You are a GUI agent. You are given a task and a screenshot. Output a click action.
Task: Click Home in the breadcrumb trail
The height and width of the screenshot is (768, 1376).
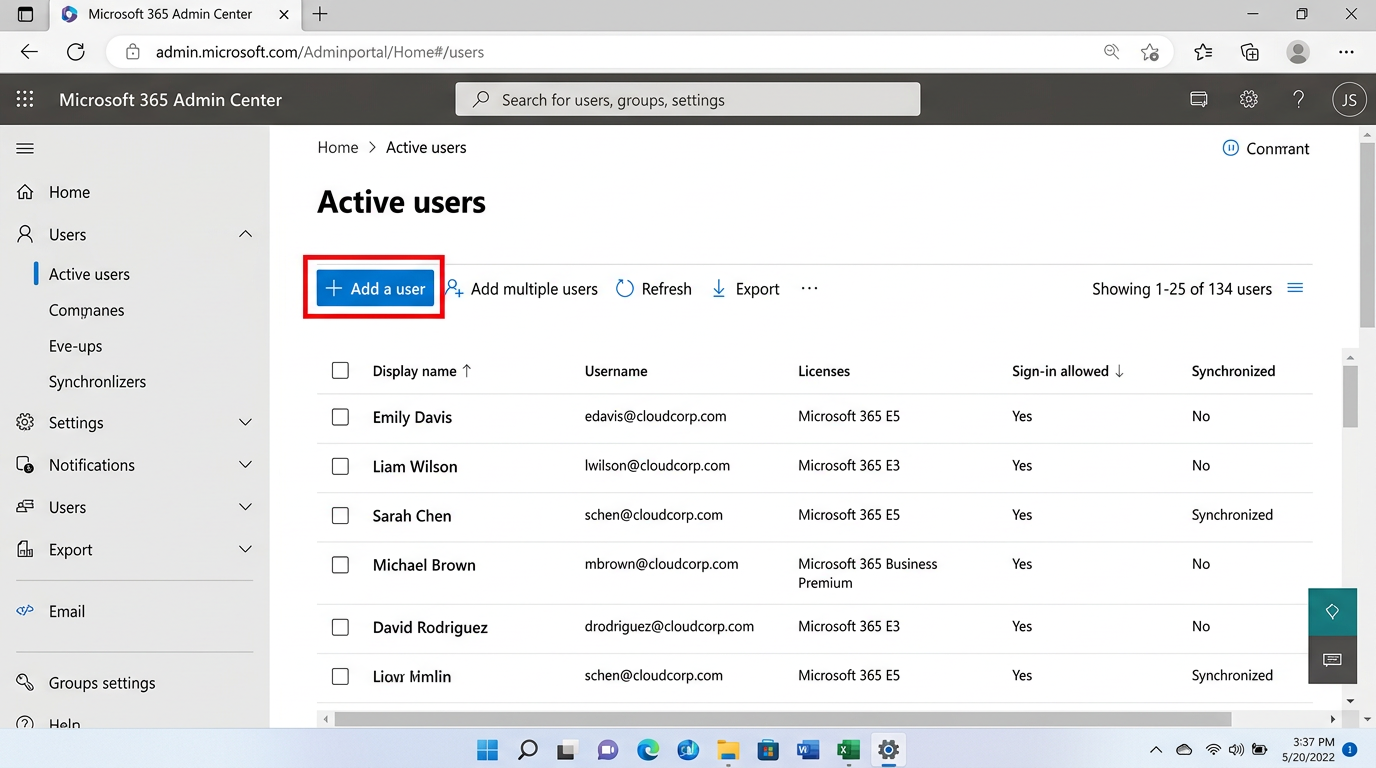[337, 147]
